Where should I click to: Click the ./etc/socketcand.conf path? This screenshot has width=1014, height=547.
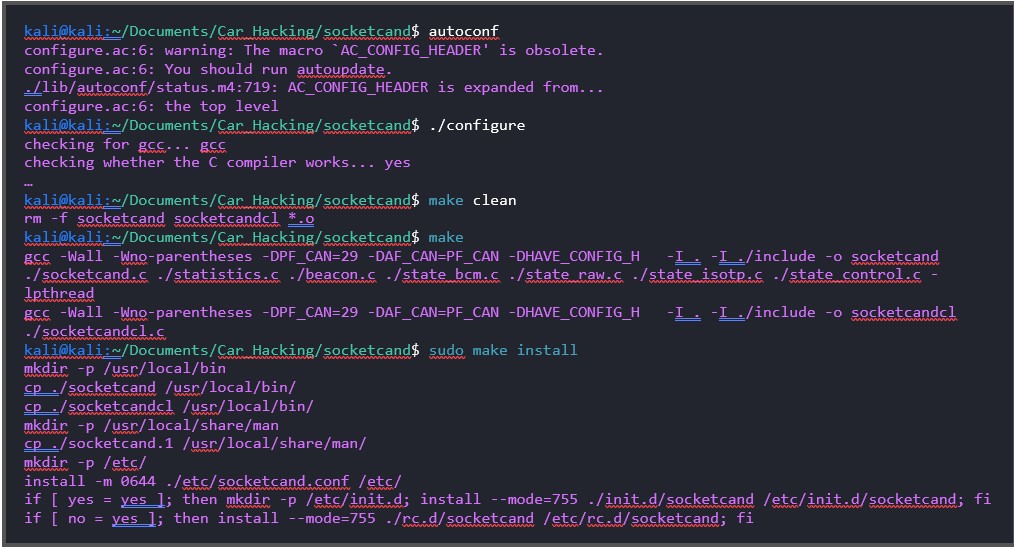pyautogui.click(x=262, y=481)
